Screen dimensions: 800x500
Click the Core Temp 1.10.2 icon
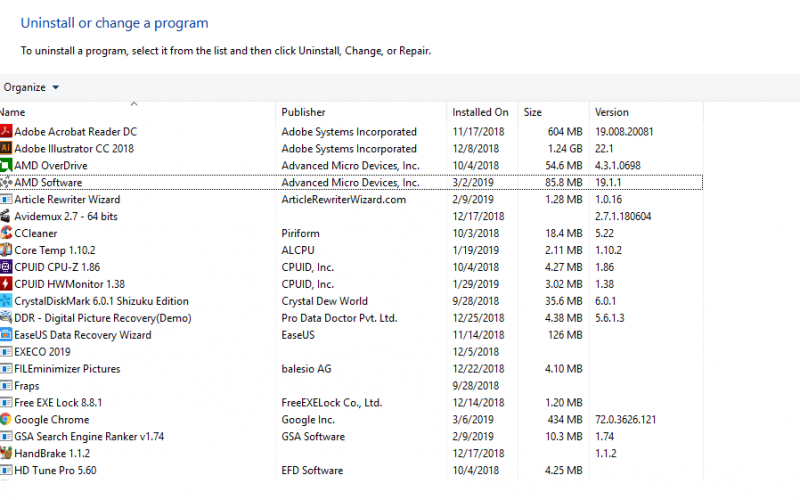click(x=6, y=249)
